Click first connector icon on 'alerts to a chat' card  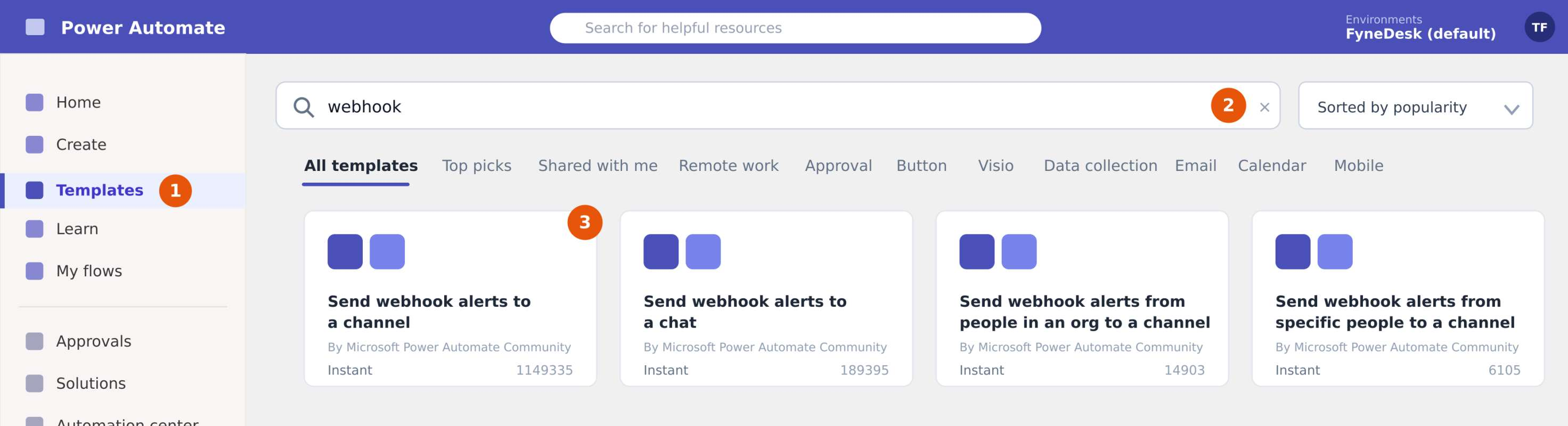(x=661, y=251)
